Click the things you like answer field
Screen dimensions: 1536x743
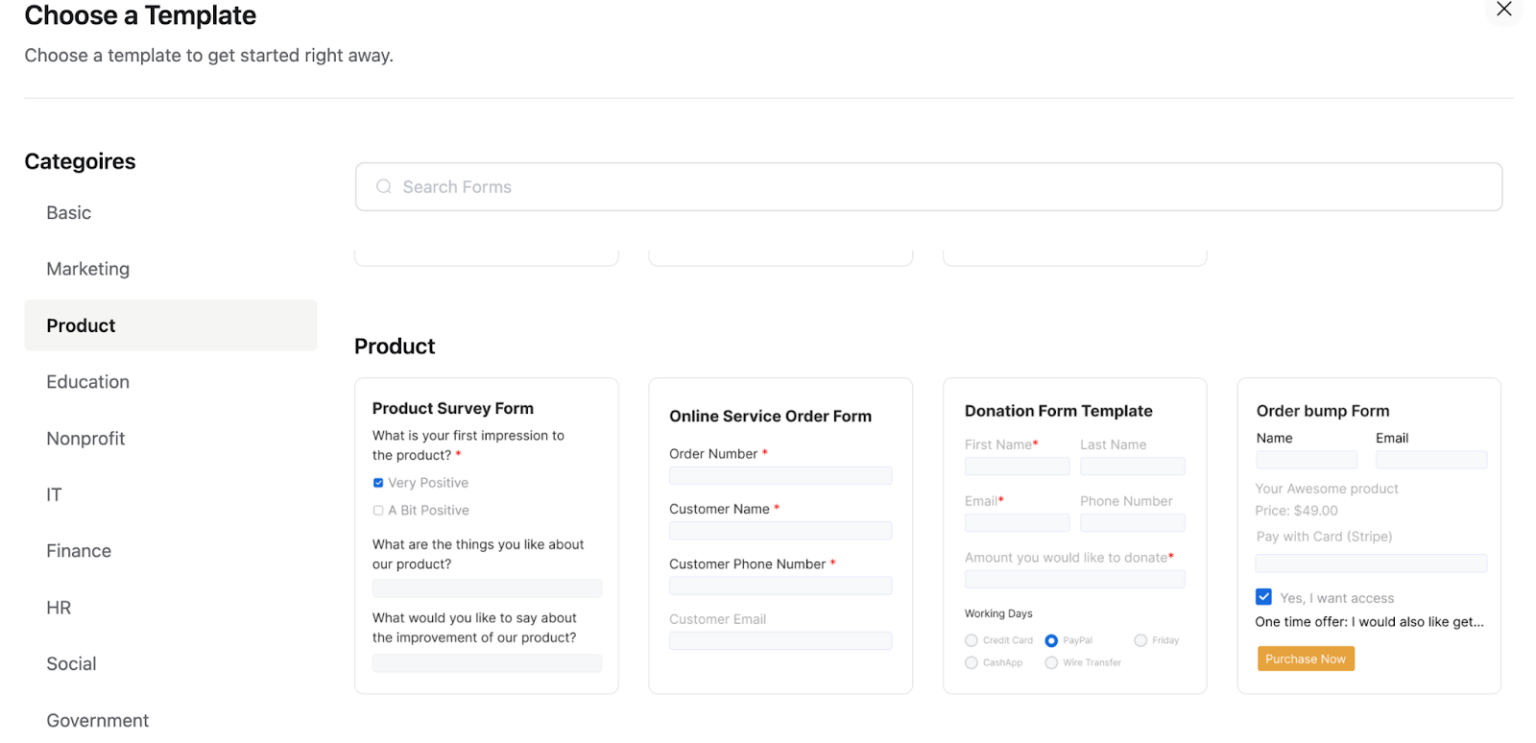point(487,589)
